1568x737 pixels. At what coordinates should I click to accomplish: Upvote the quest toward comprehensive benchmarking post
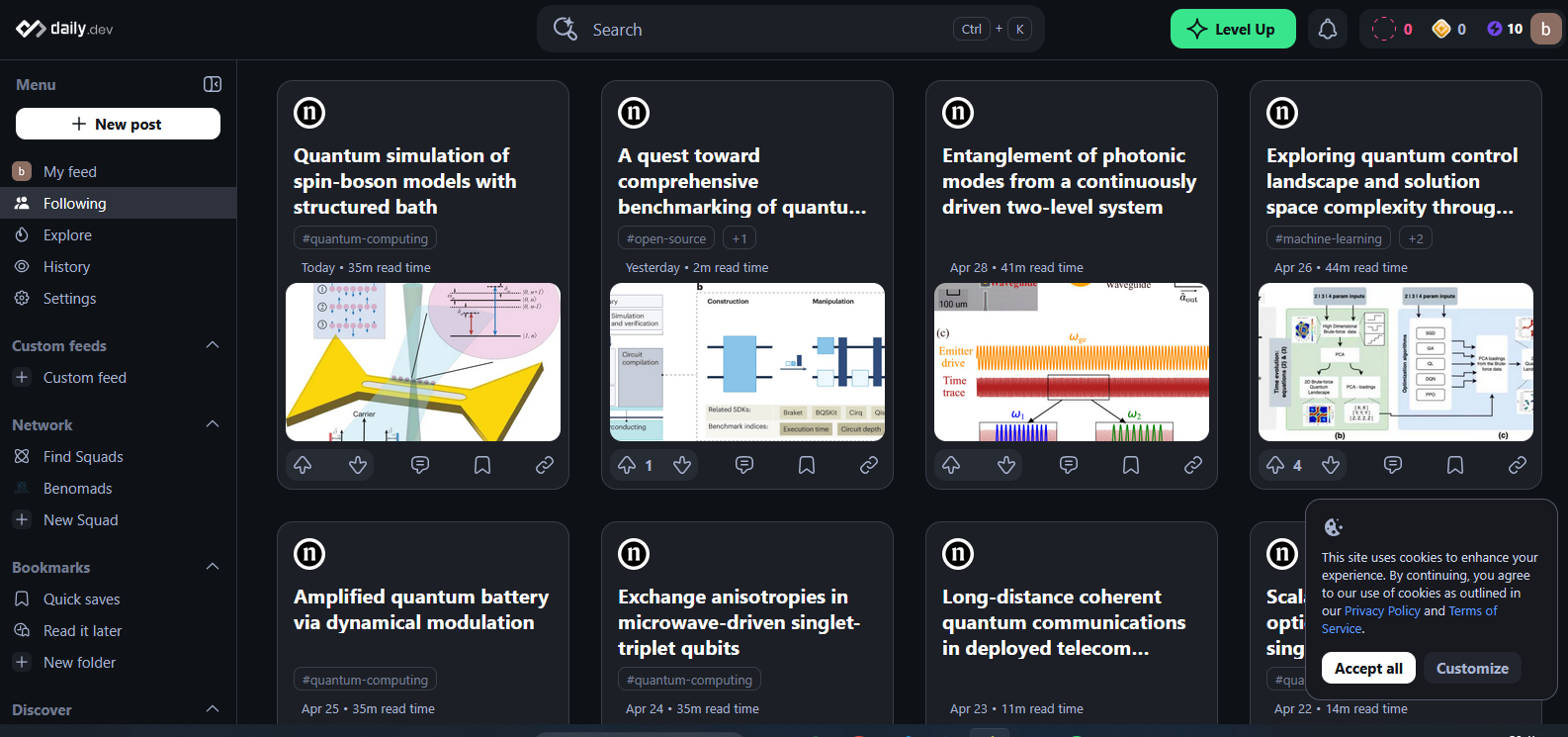point(627,465)
